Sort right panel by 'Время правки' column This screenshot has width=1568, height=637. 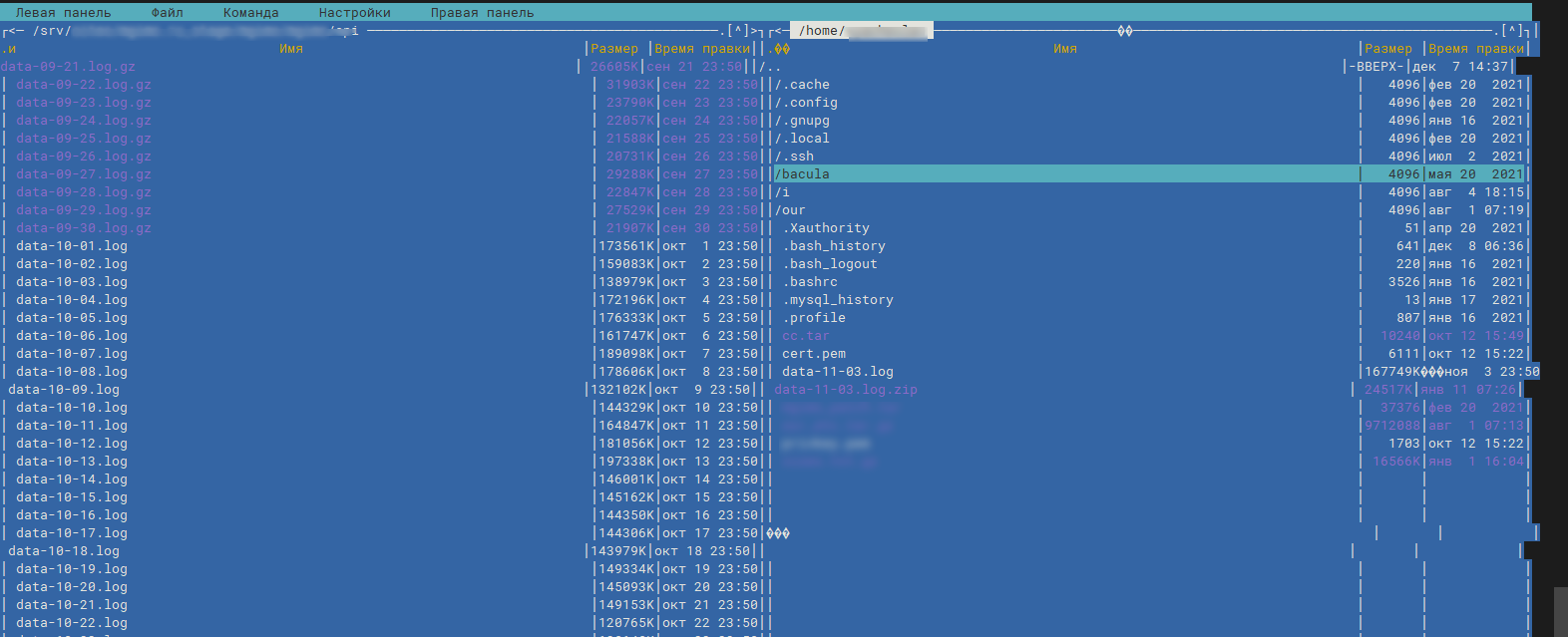pyautogui.click(x=1476, y=49)
